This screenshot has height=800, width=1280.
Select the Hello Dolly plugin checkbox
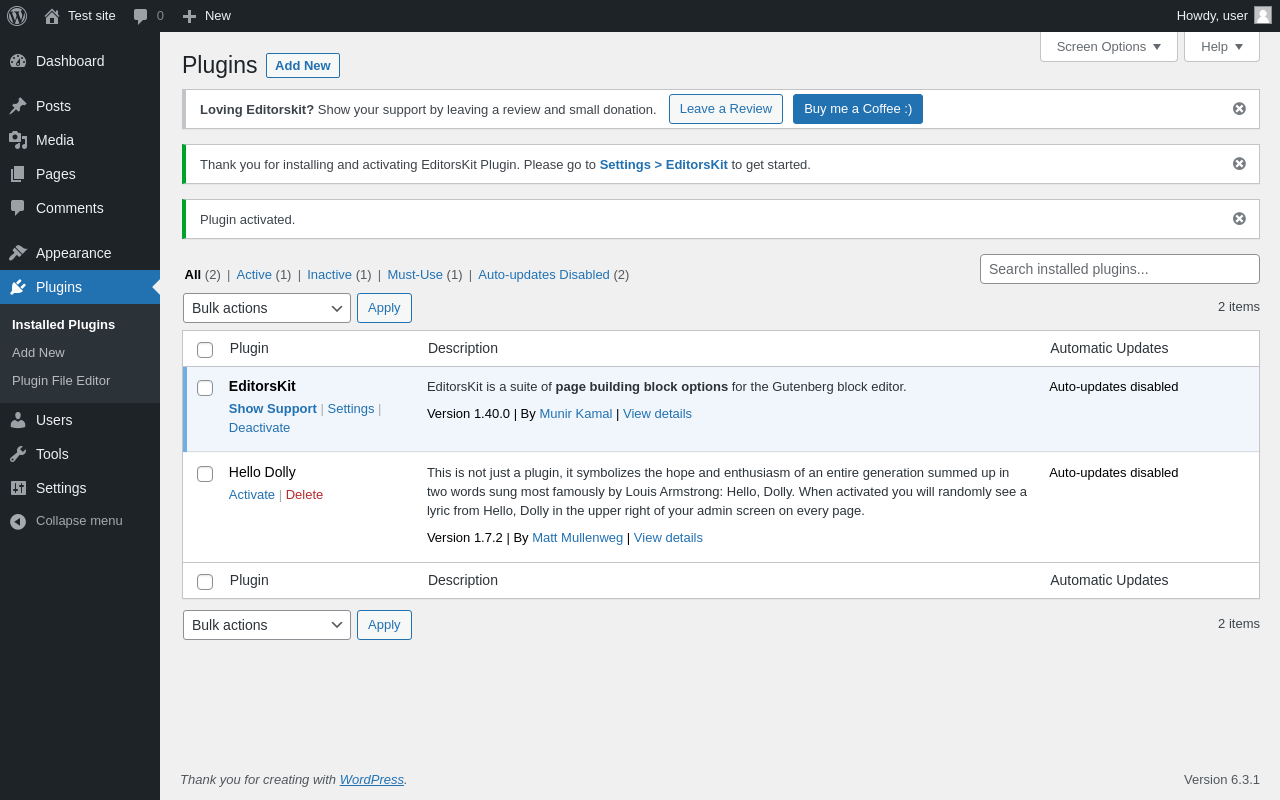tap(205, 474)
